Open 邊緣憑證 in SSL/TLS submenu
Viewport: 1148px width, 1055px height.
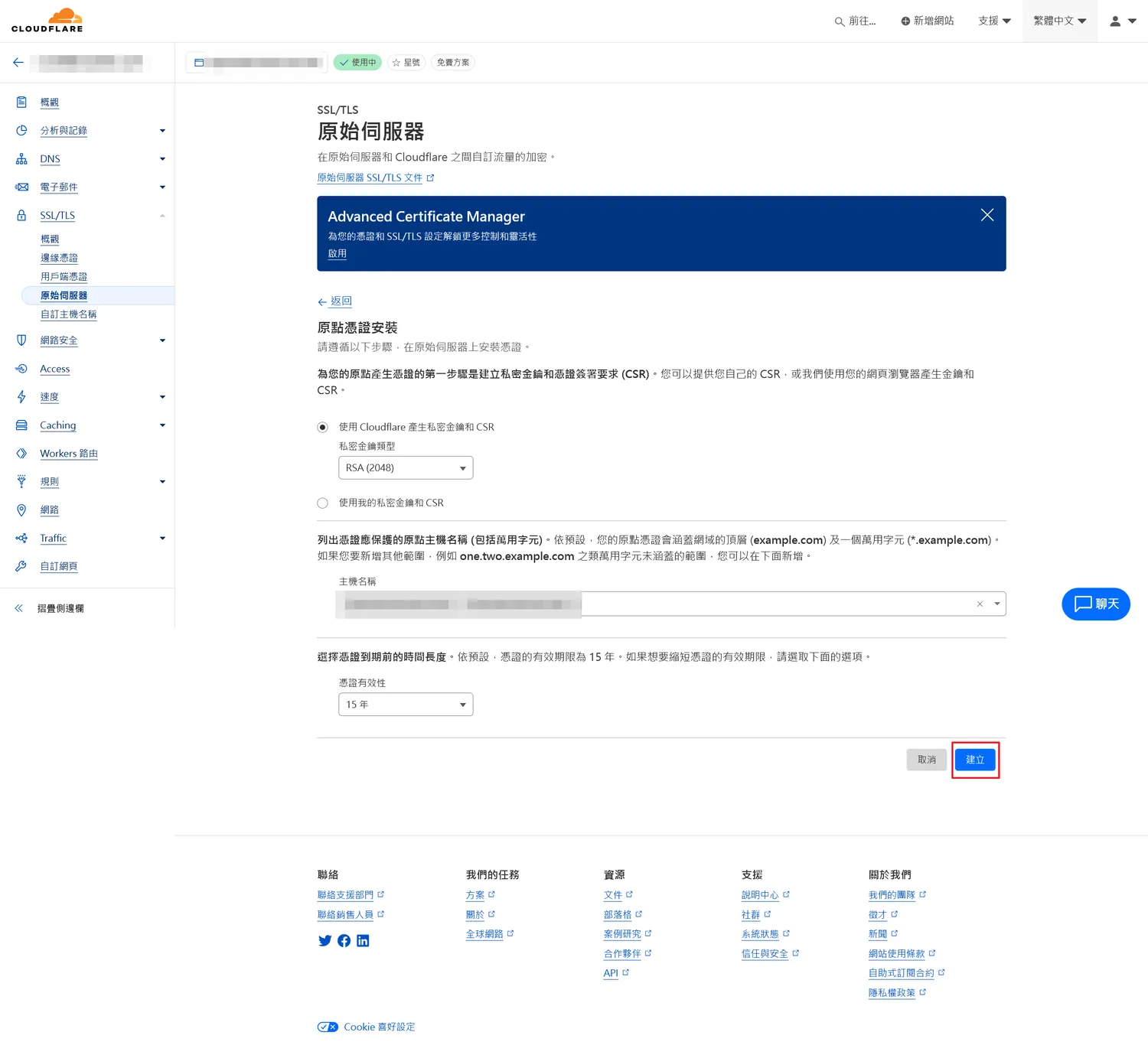pyautogui.click(x=59, y=258)
